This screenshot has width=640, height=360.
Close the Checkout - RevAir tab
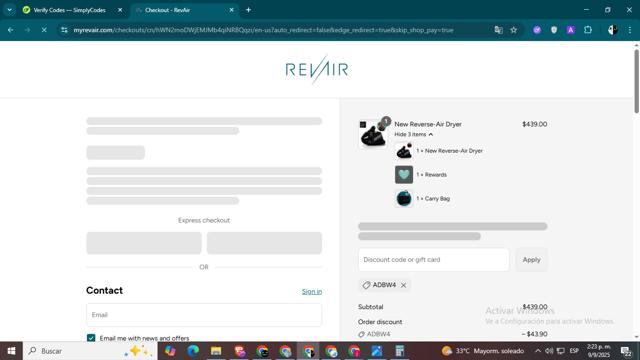231,10
